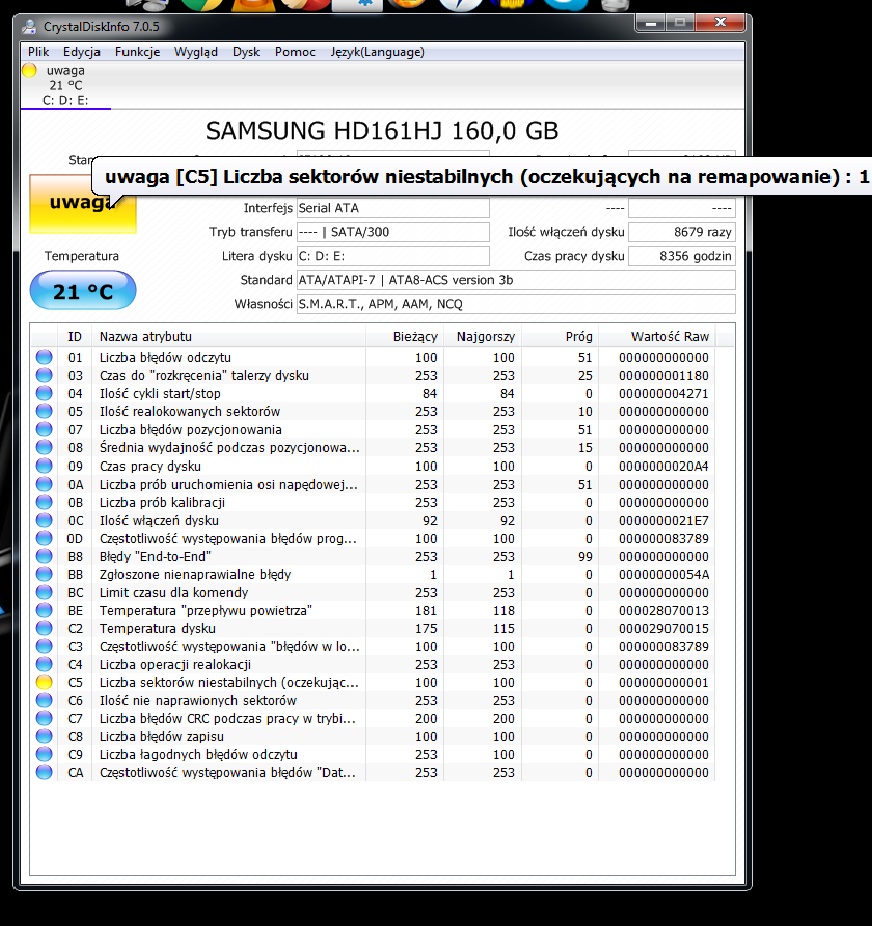Click the yellow uwaga health status button
The image size is (872, 926).
point(83,203)
